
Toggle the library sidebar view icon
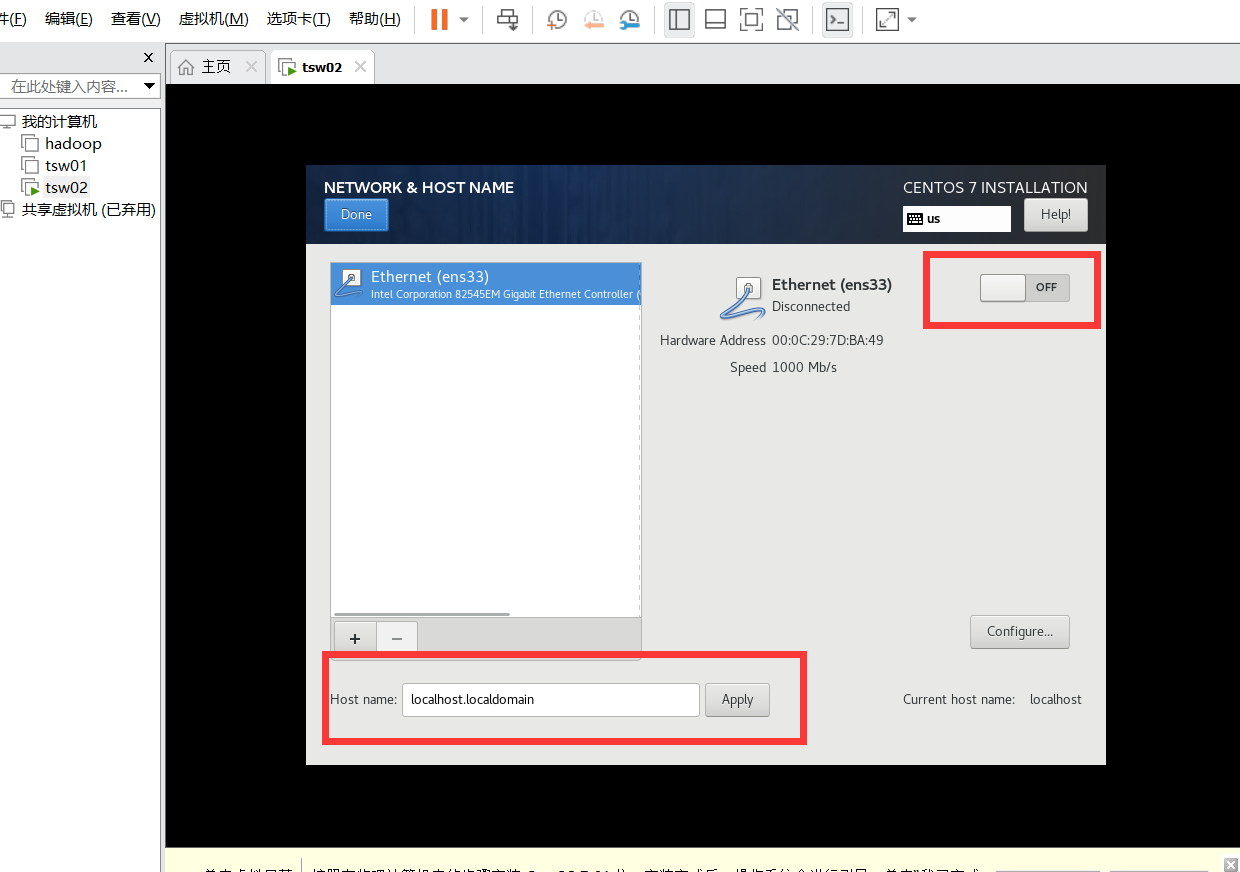point(679,20)
